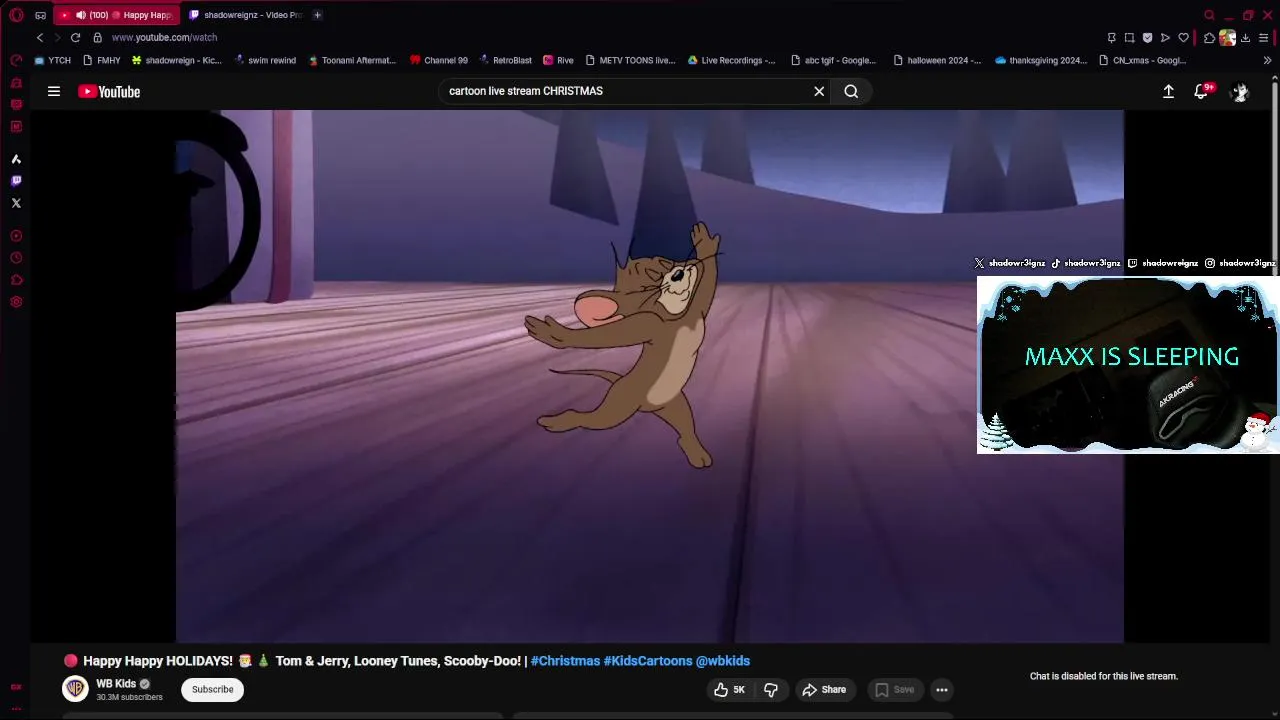Open the sidebar X icon
1280x720 pixels.
[16, 203]
